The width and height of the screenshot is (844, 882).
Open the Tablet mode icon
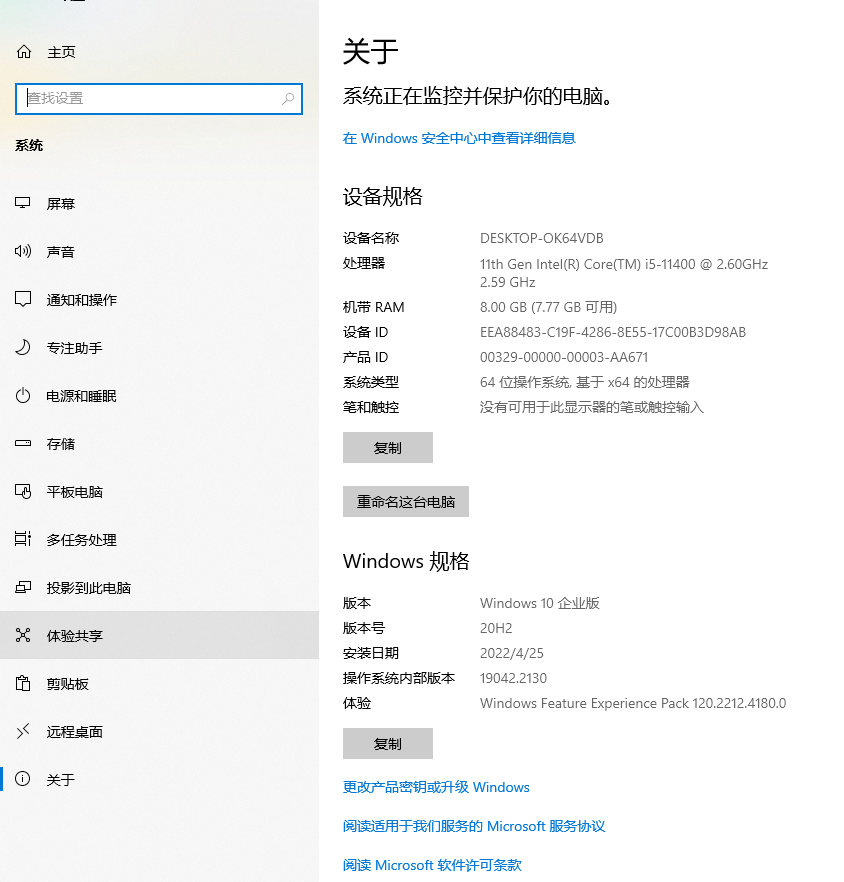(24, 492)
